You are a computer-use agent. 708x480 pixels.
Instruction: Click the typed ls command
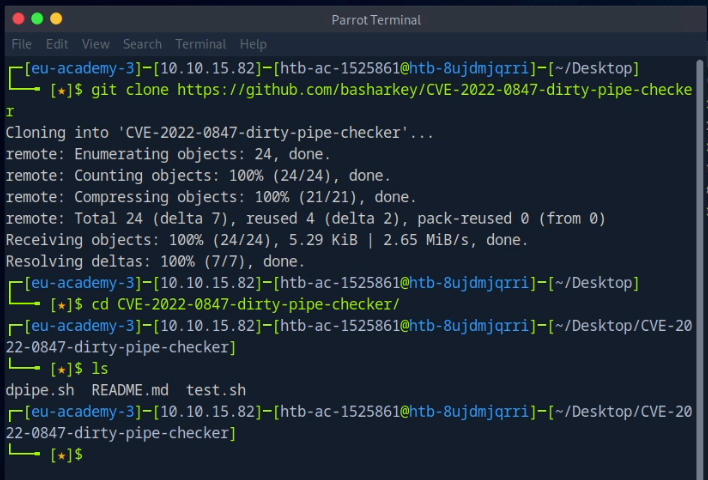coord(99,369)
